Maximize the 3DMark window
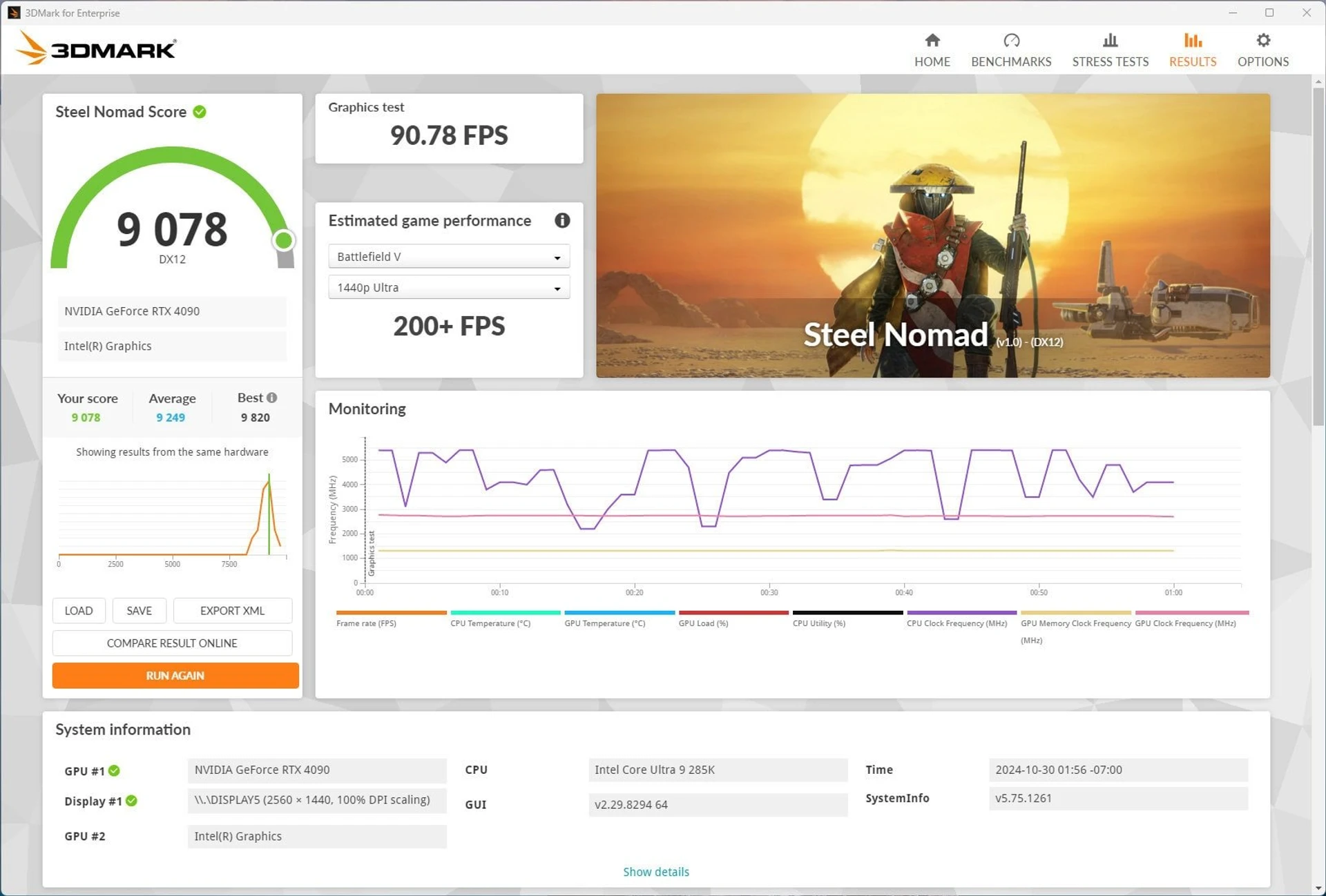Viewport: 1326px width, 896px height. (x=1269, y=12)
